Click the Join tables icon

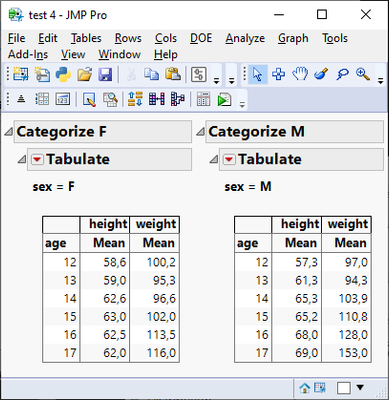point(157,99)
